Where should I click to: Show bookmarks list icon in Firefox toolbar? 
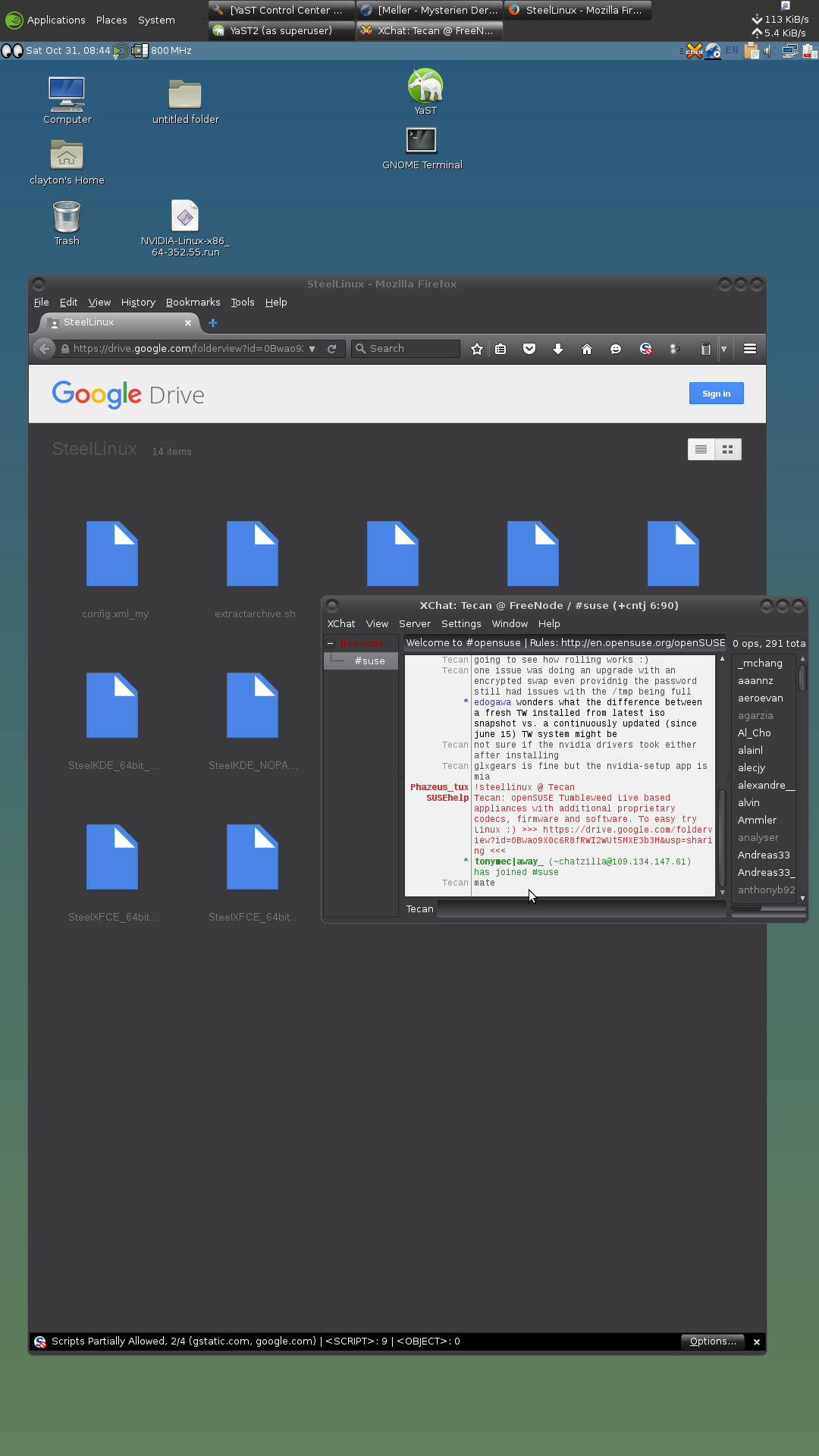(x=500, y=349)
